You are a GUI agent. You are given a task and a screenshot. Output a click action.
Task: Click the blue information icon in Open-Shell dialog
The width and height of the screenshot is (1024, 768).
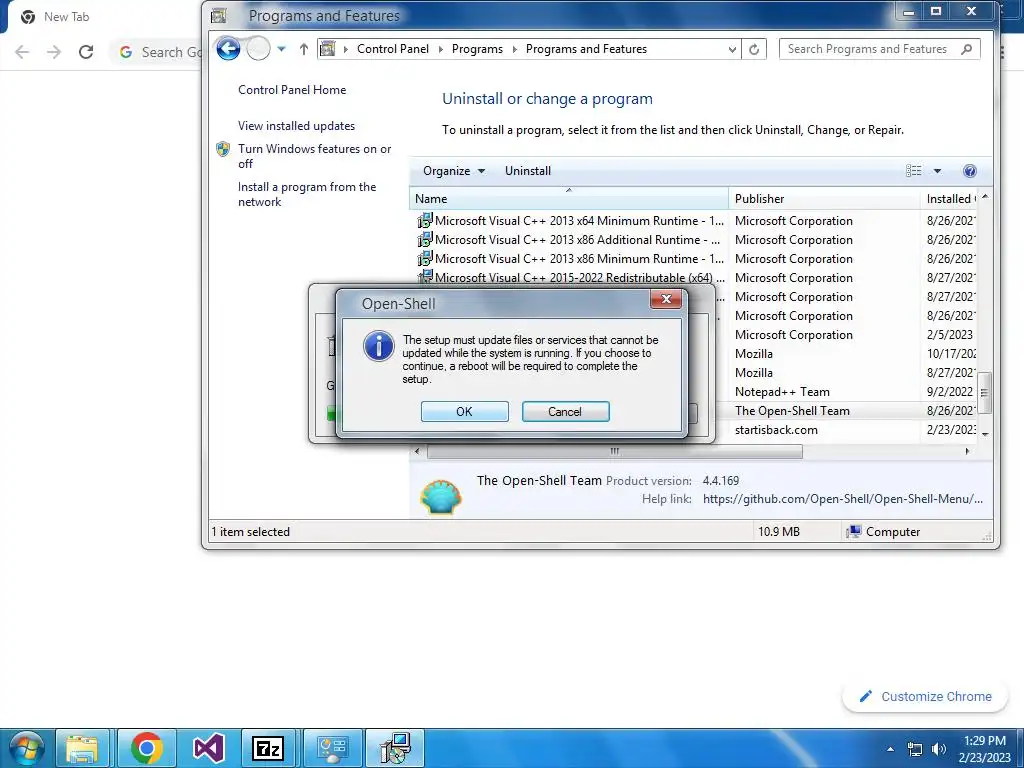[x=379, y=346]
